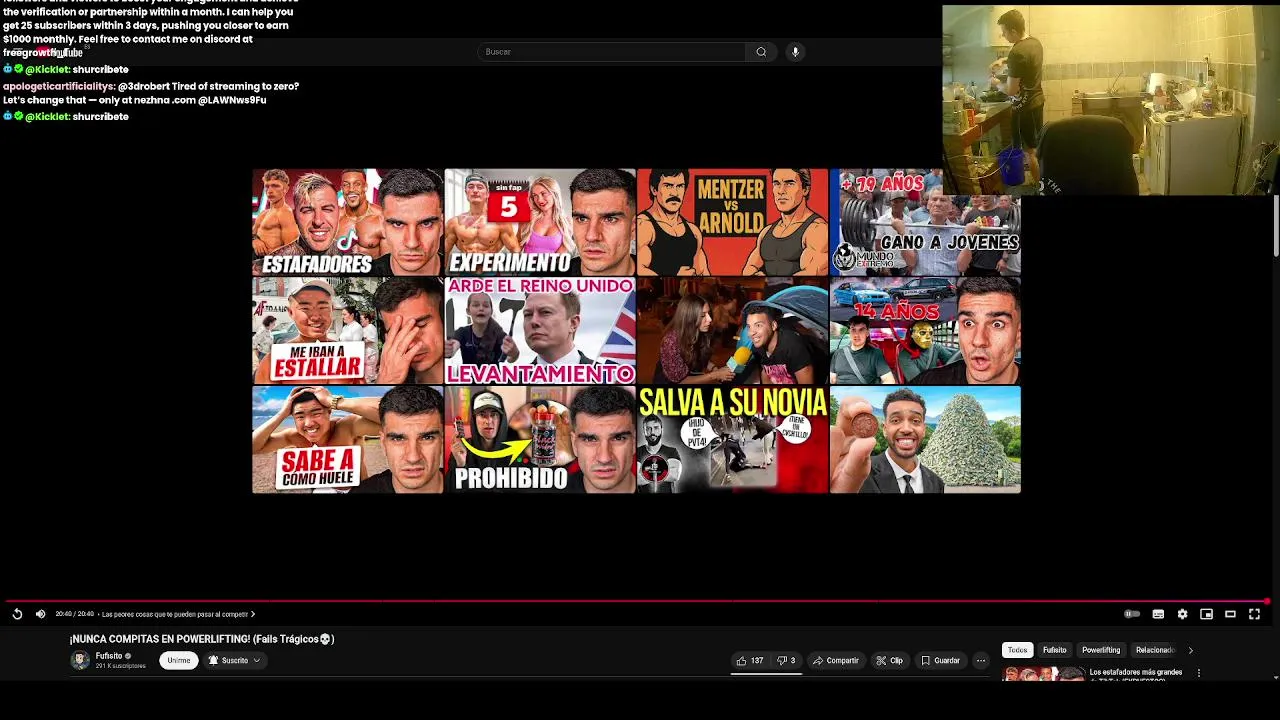Toggle theater mode
This screenshot has width=1280, height=720.
tap(1230, 614)
